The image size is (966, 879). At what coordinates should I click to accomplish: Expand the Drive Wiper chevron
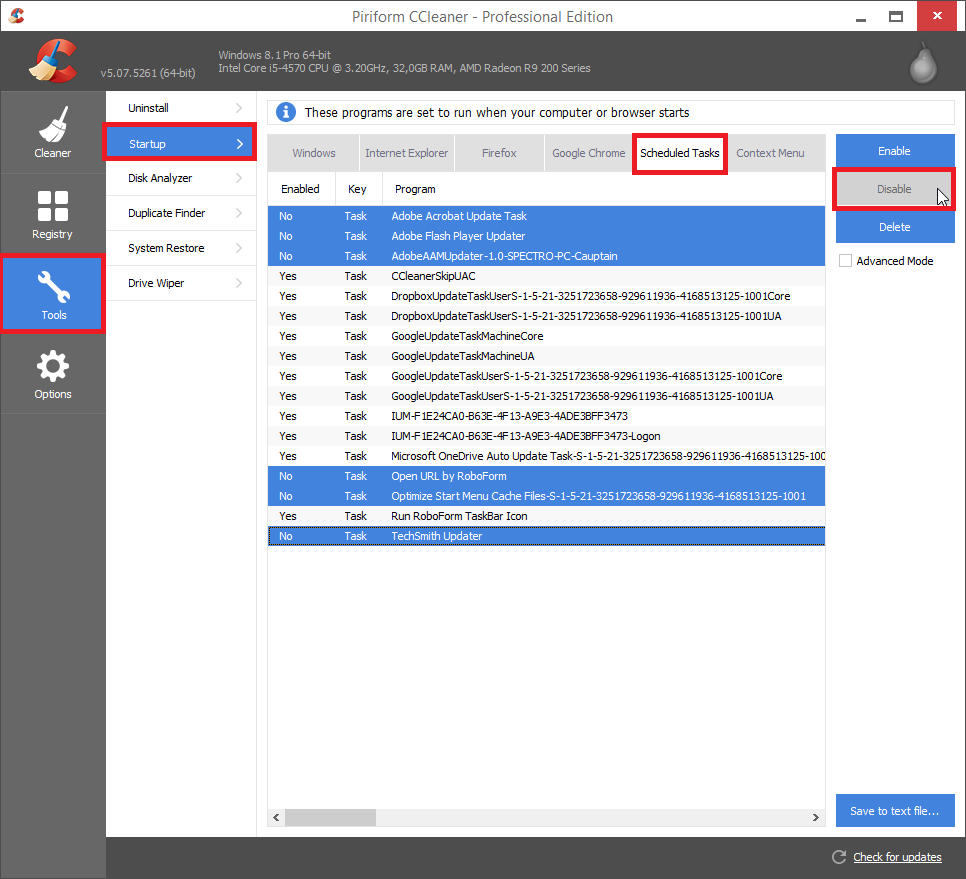tap(239, 283)
